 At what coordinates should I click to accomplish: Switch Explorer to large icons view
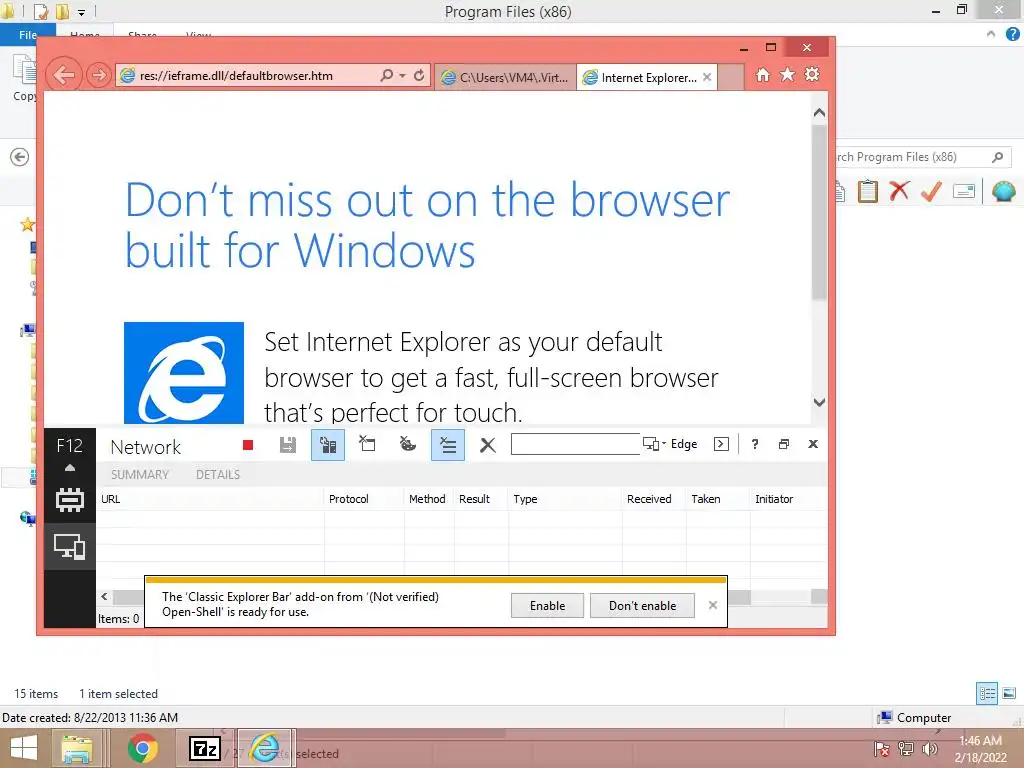1009,693
